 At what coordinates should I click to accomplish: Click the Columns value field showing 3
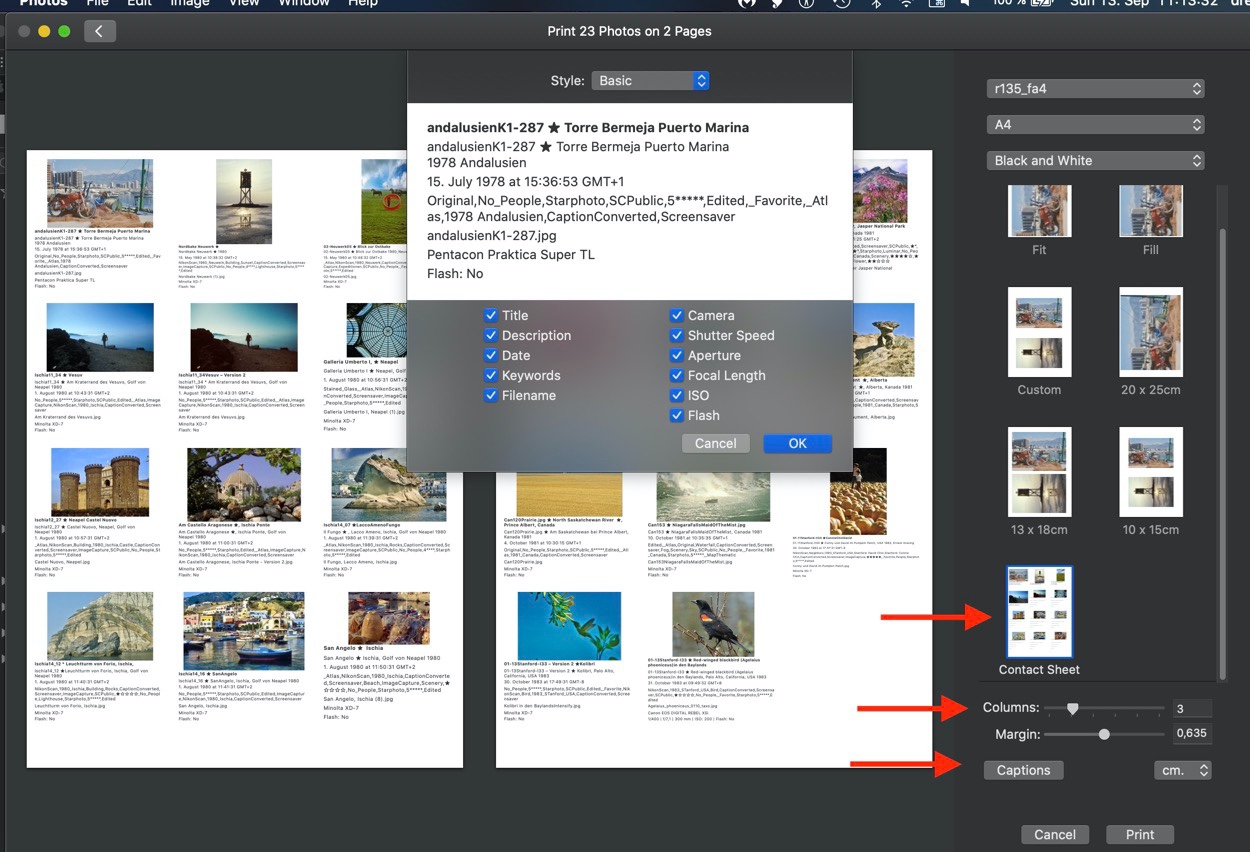click(1192, 707)
